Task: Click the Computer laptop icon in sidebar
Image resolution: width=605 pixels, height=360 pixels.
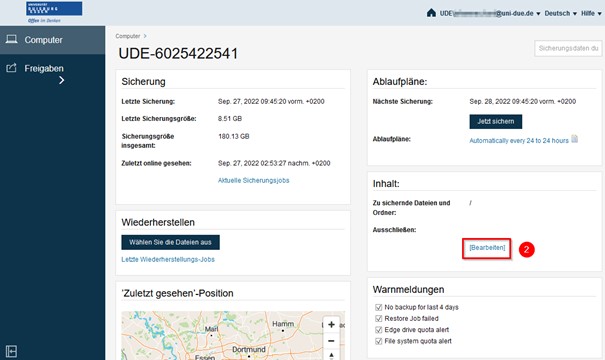Action: point(12,39)
